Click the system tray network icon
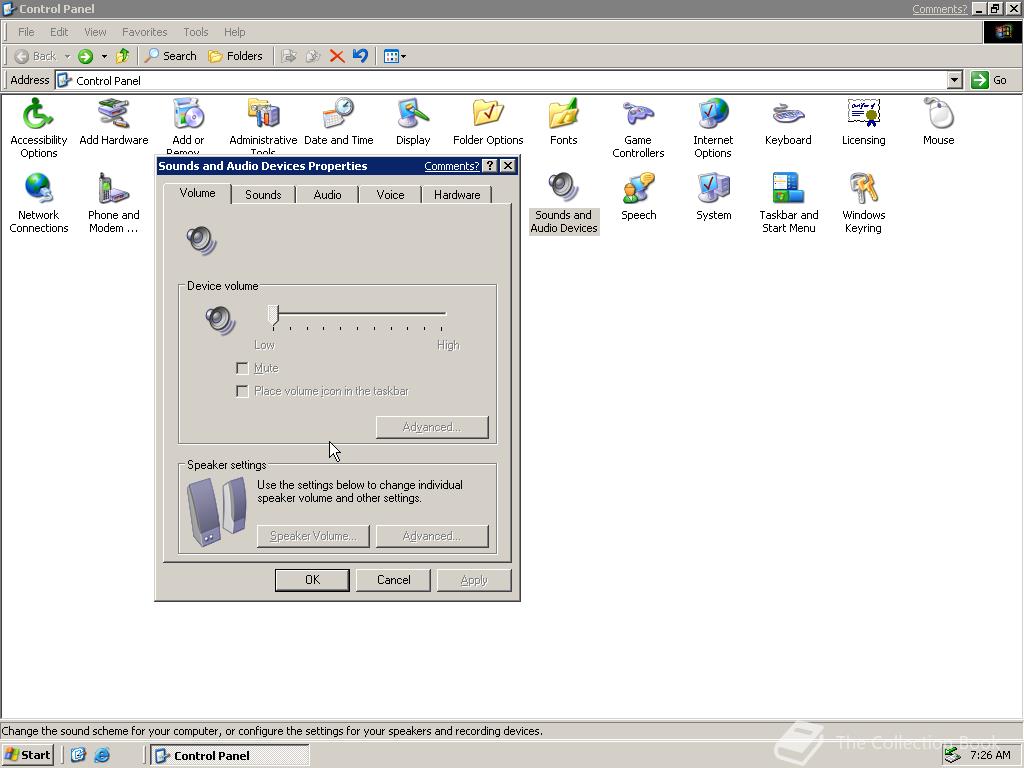Image resolution: width=1024 pixels, height=768 pixels. click(953, 755)
